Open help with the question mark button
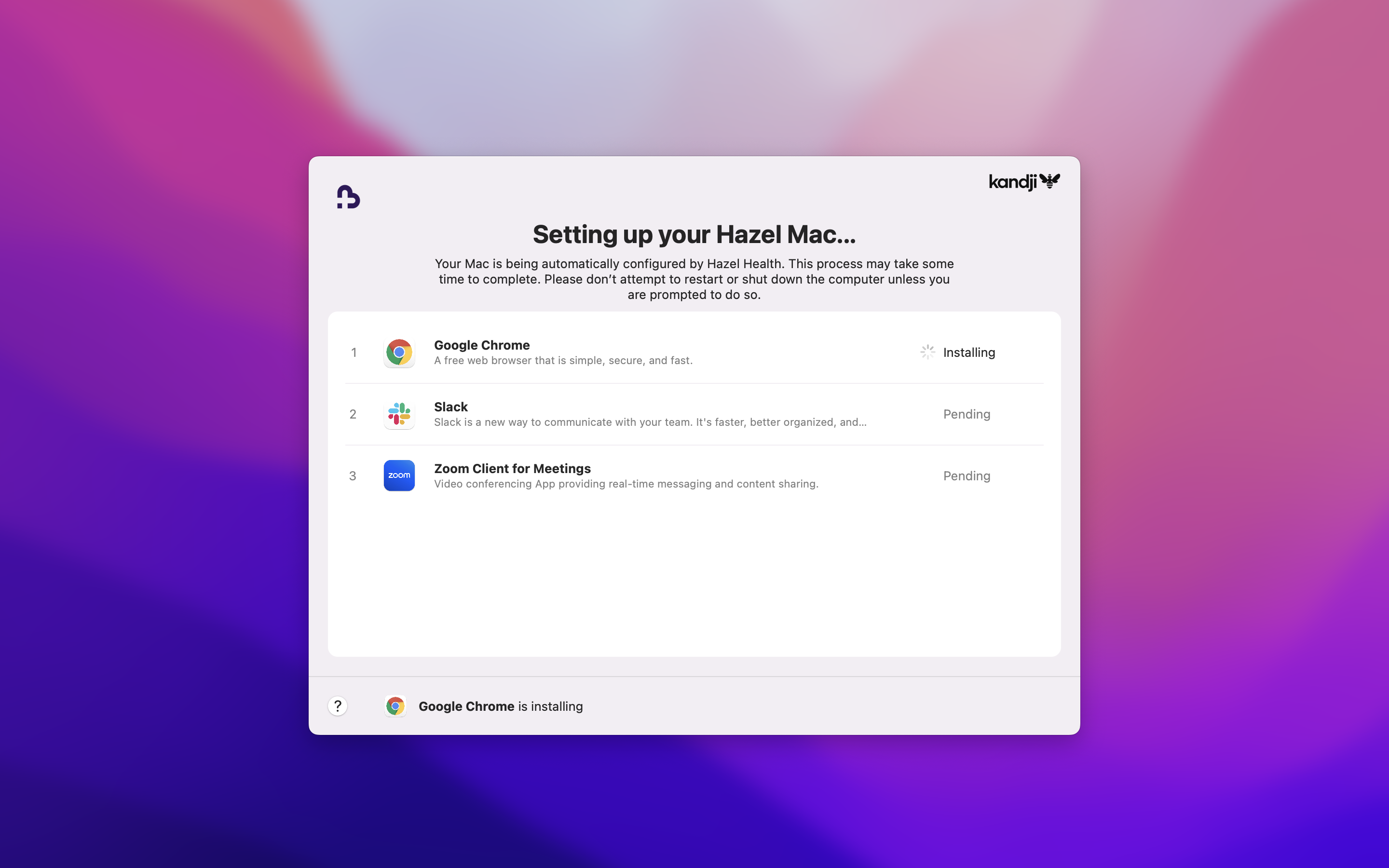The image size is (1389, 868). tap(338, 705)
